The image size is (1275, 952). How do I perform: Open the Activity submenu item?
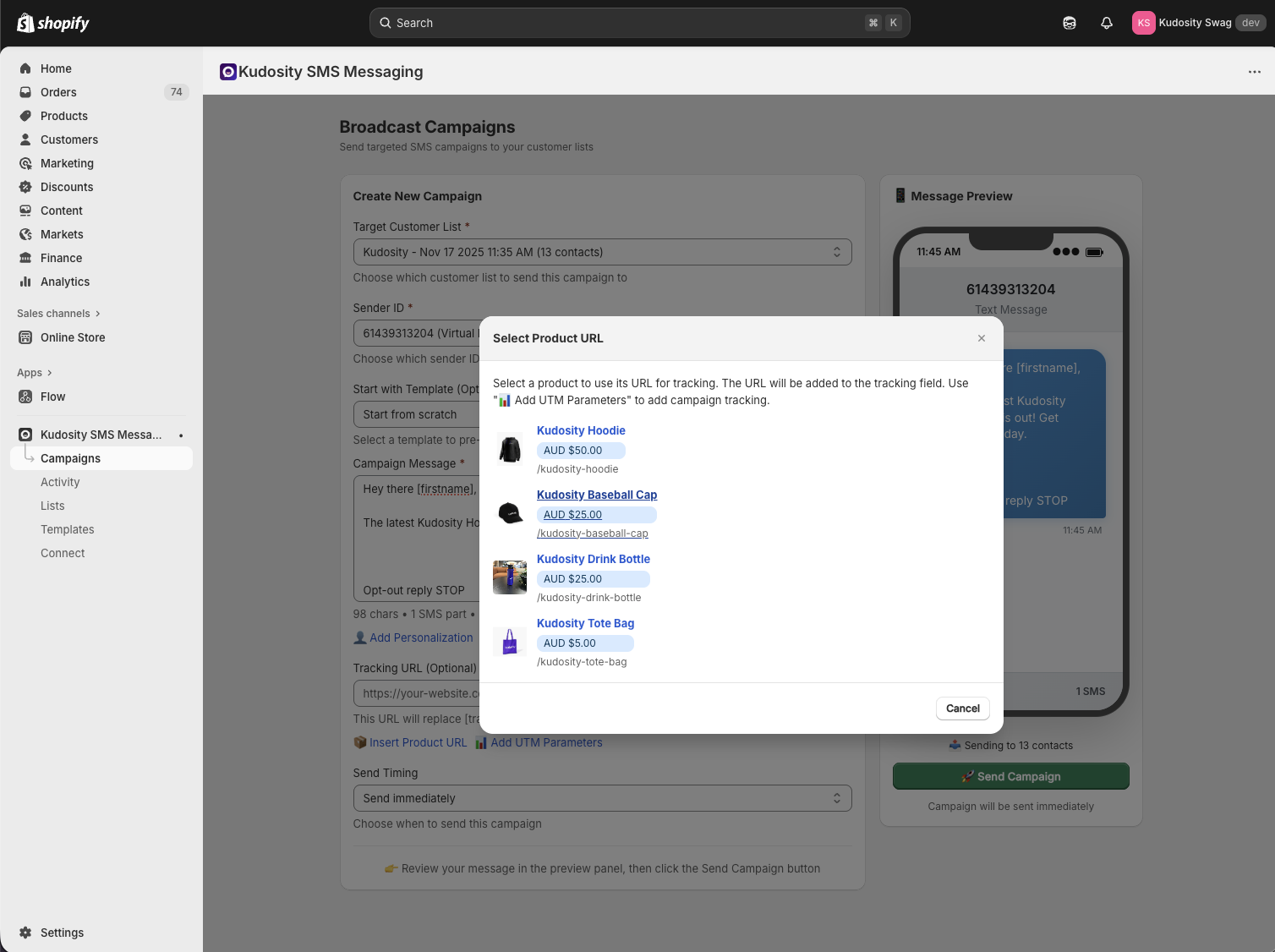(x=60, y=482)
